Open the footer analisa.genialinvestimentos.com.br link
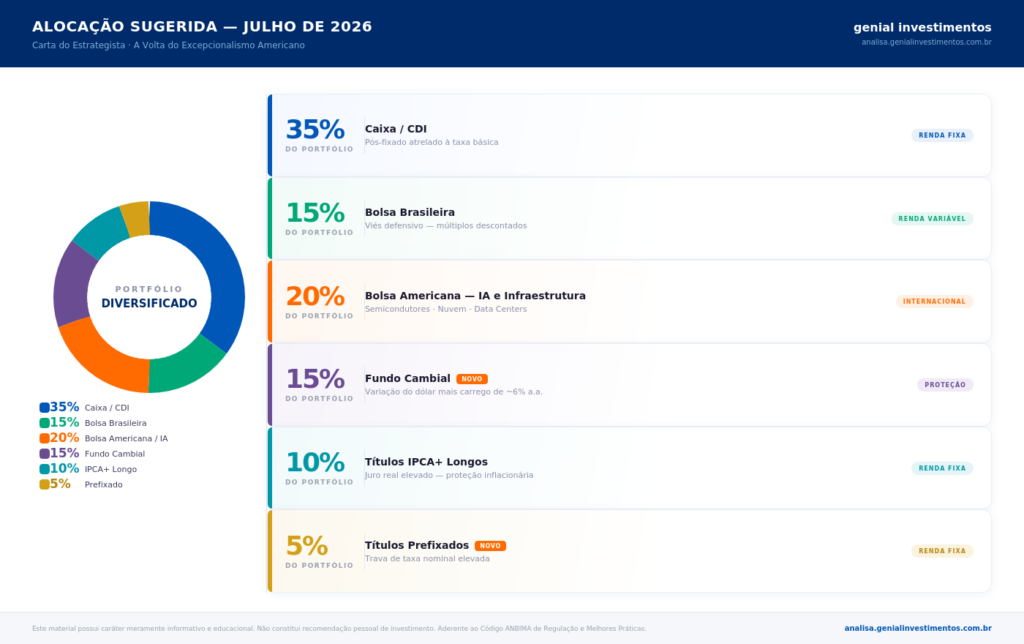This screenshot has width=1024, height=644. pos(918,628)
